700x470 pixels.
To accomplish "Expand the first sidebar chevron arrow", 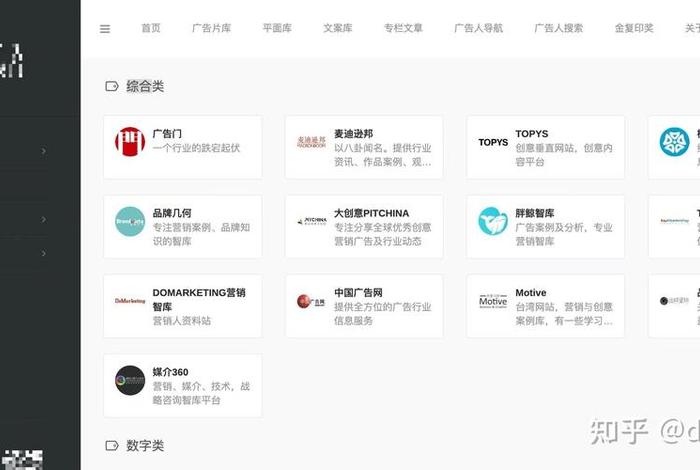I will (44, 152).
